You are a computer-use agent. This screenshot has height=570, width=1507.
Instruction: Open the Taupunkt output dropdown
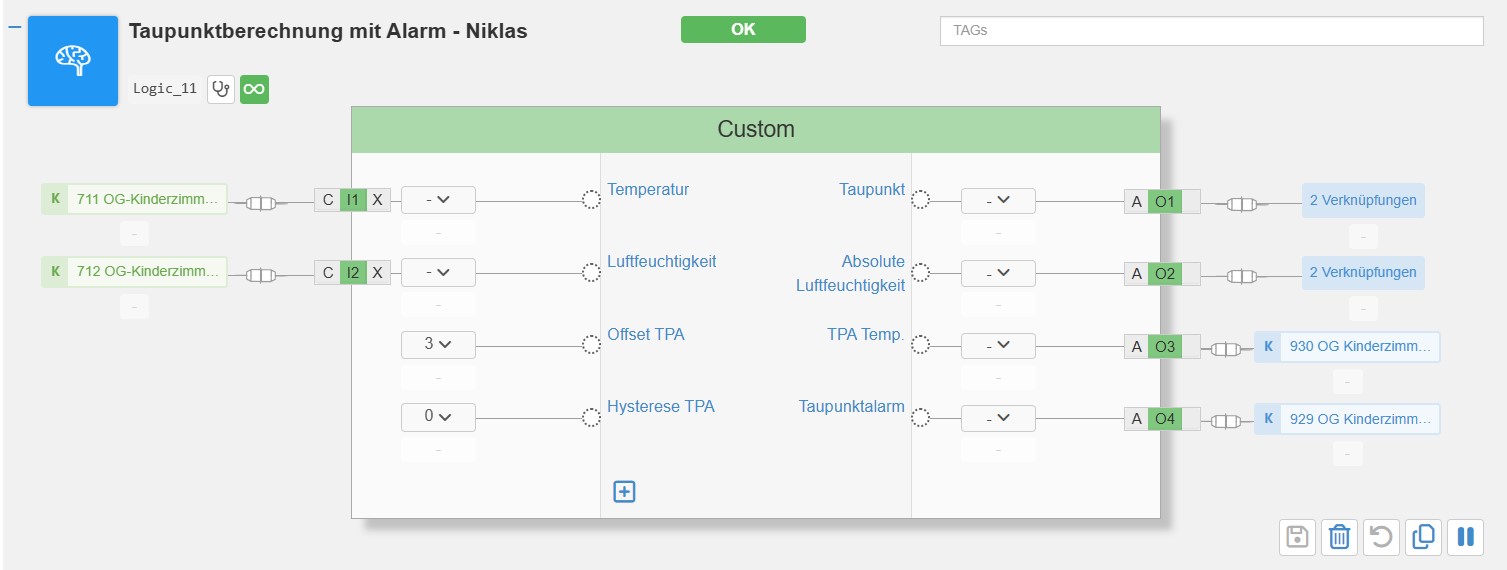point(998,200)
